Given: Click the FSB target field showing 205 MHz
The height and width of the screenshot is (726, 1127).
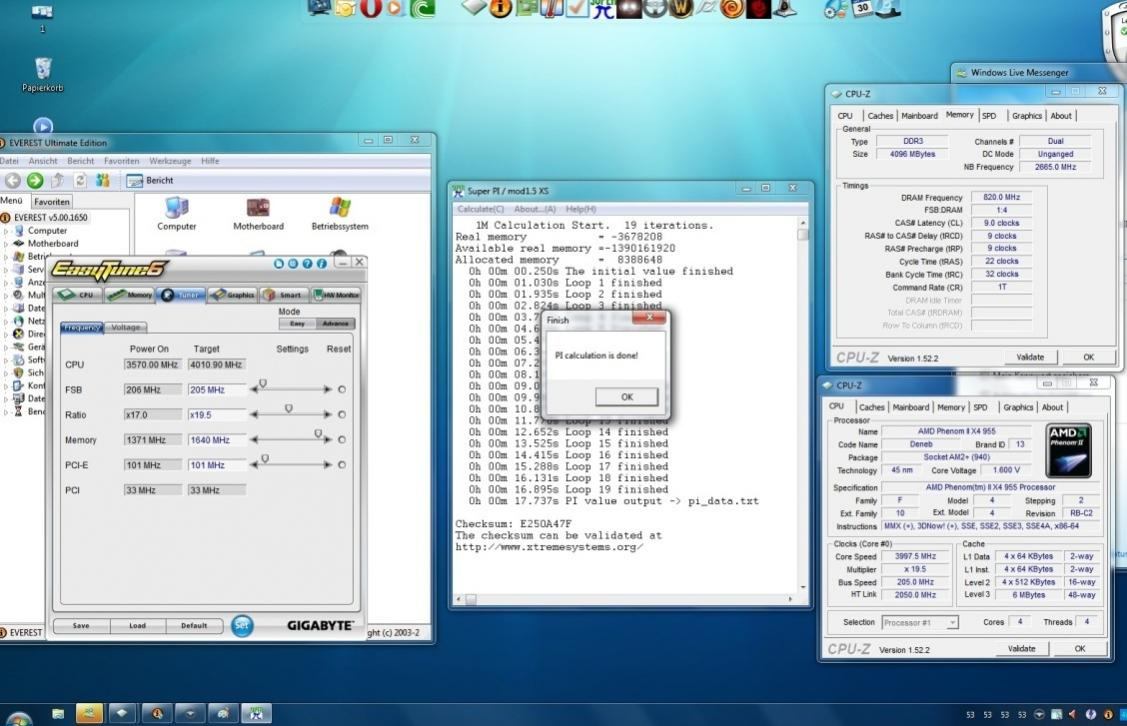Looking at the screenshot, I should [x=216, y=390].
